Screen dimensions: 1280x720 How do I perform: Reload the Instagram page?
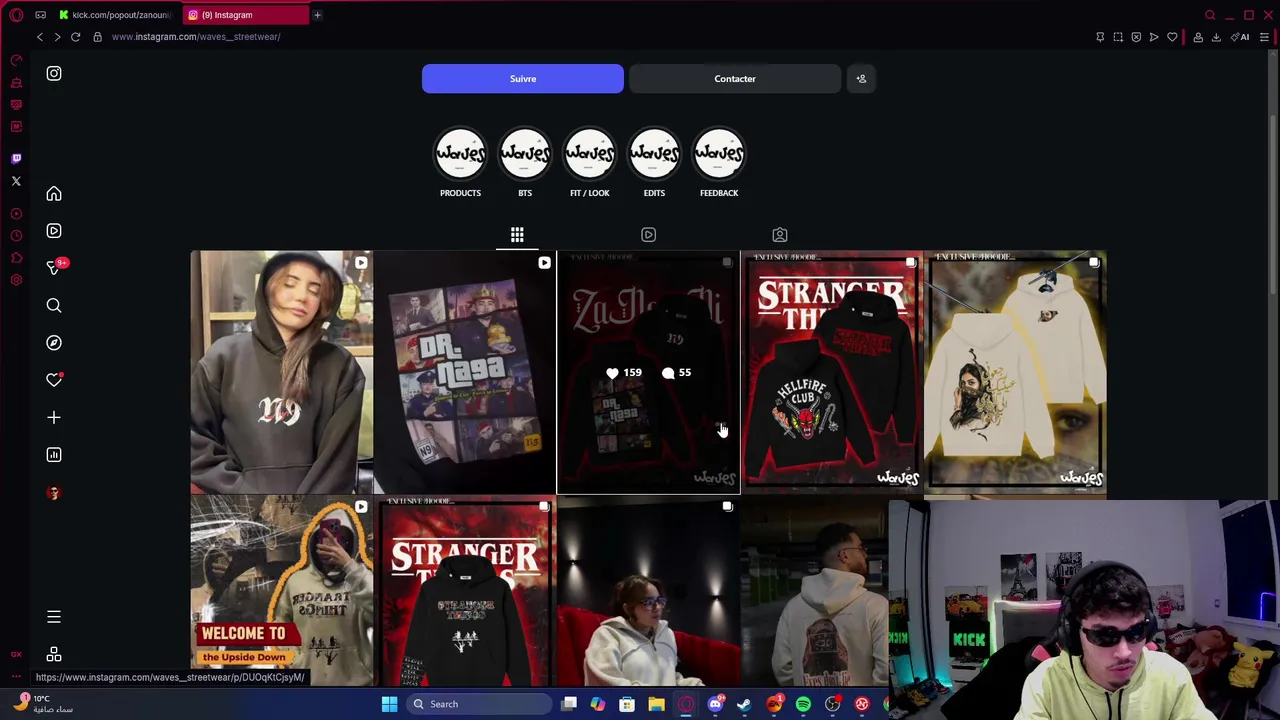75,37
